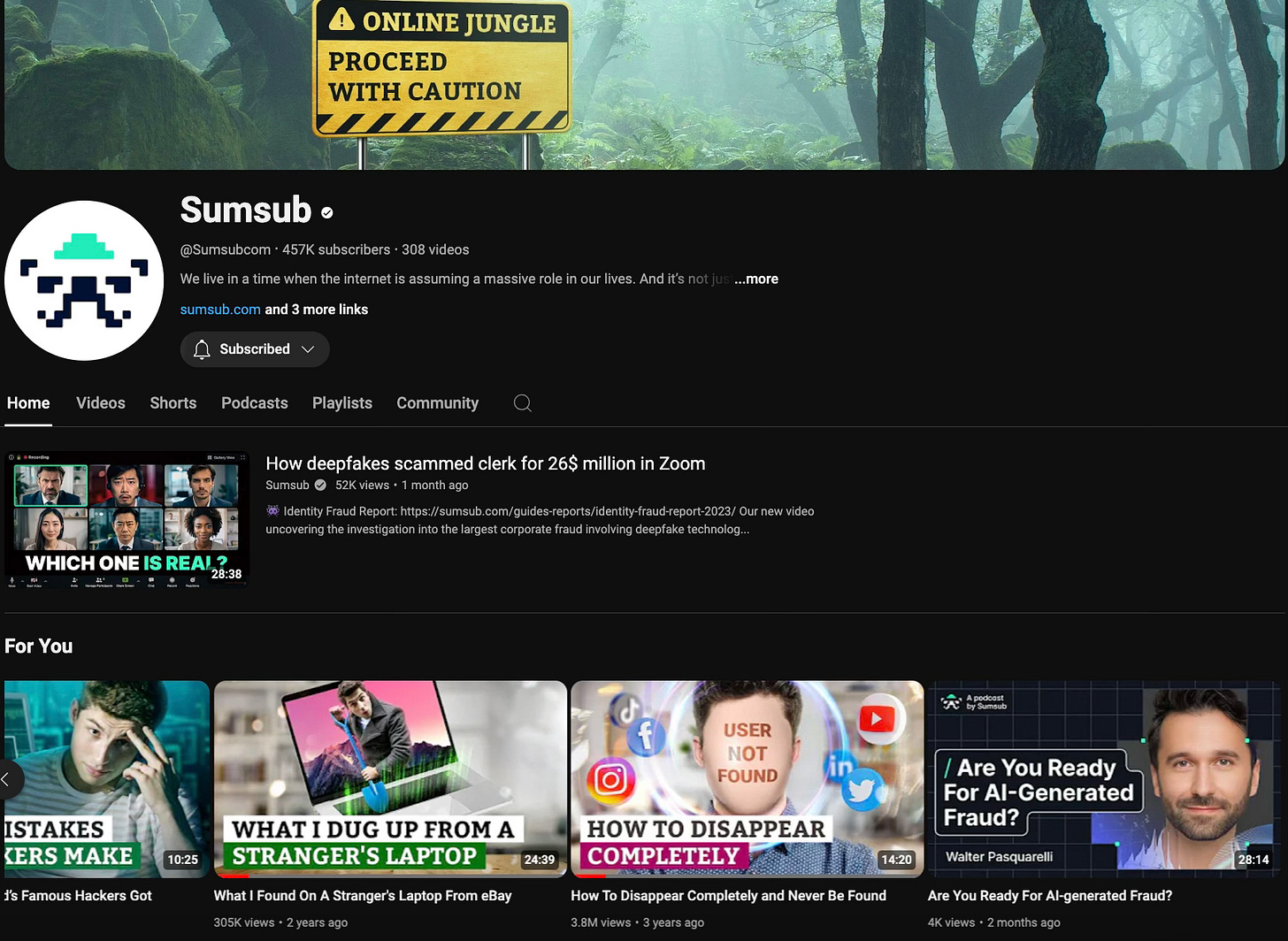Click the '457K subscribers' text
Image resolution: width=1288 pixels, height=941 pixels.
336,250
